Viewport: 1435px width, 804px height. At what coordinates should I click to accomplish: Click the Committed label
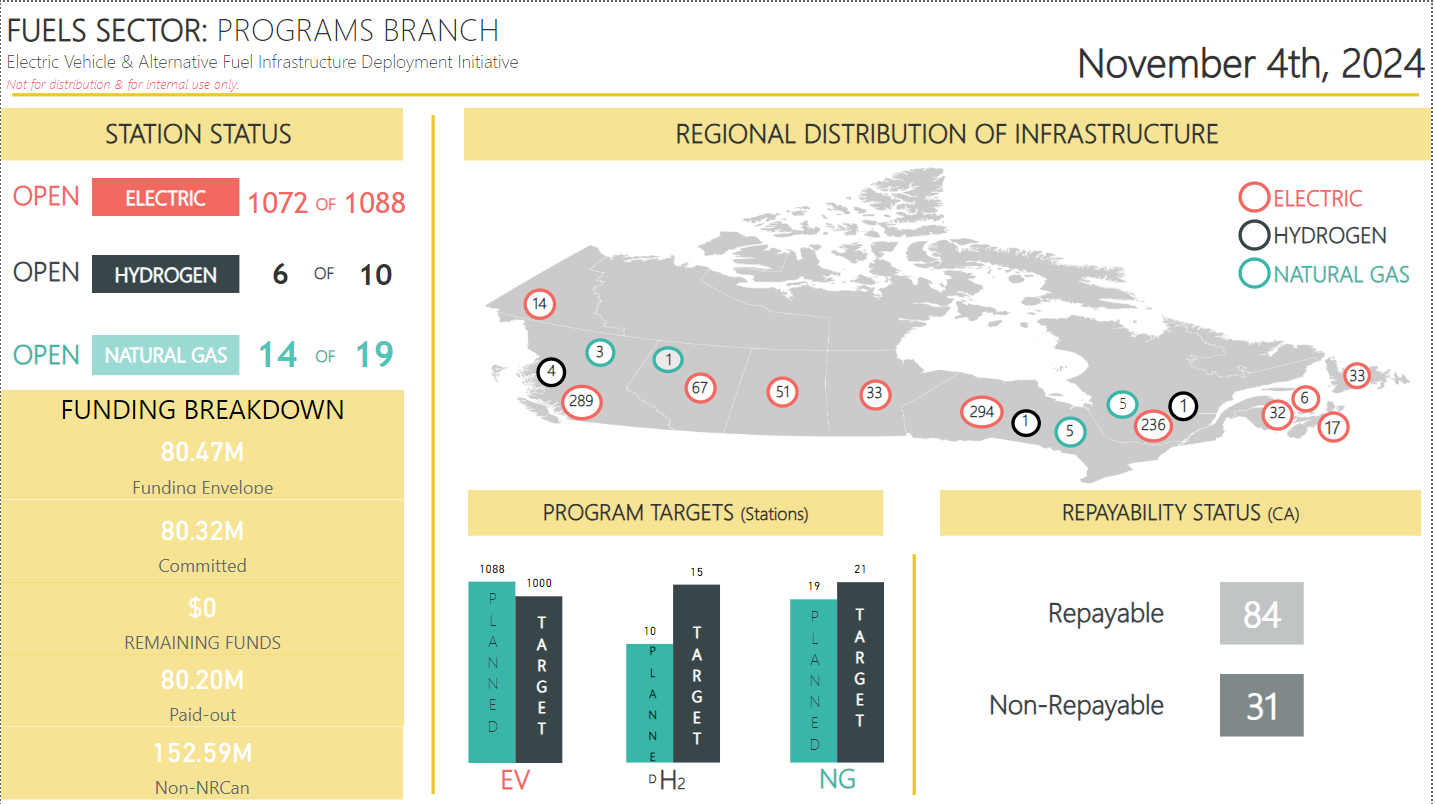[202, 566]
